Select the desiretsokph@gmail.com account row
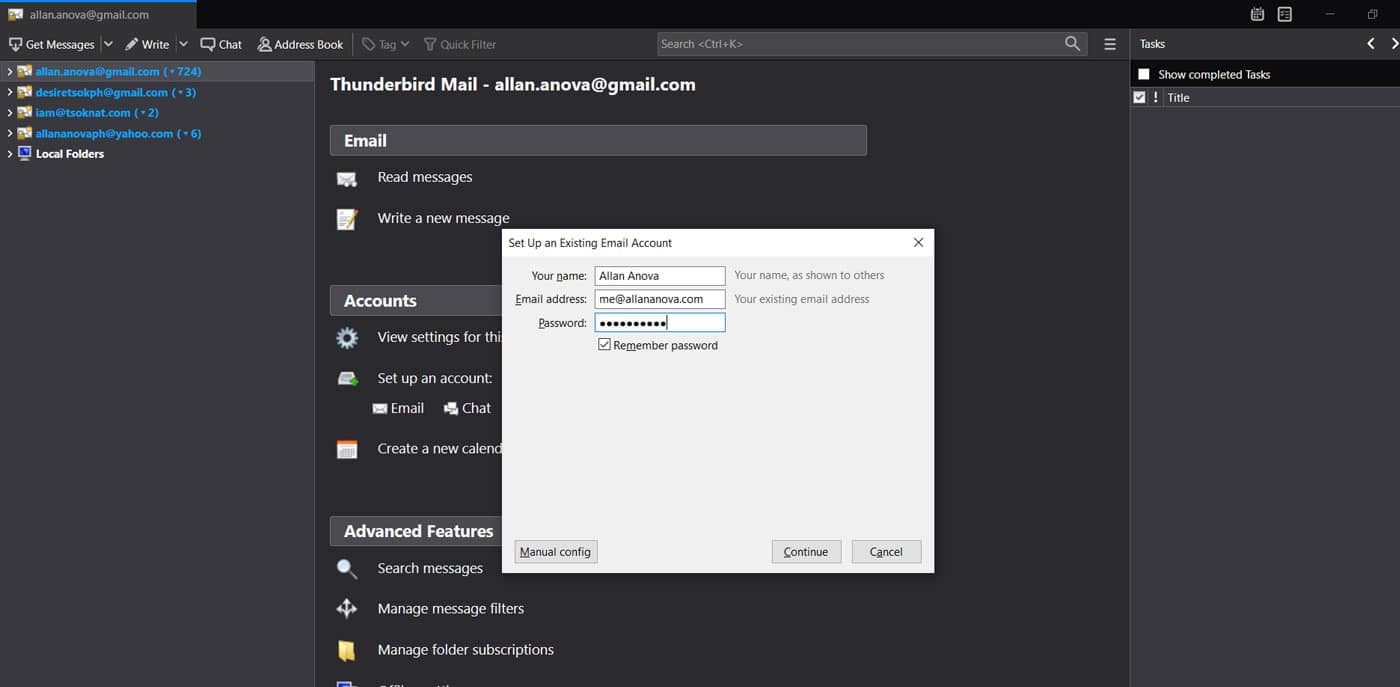 tap(157, 92)
